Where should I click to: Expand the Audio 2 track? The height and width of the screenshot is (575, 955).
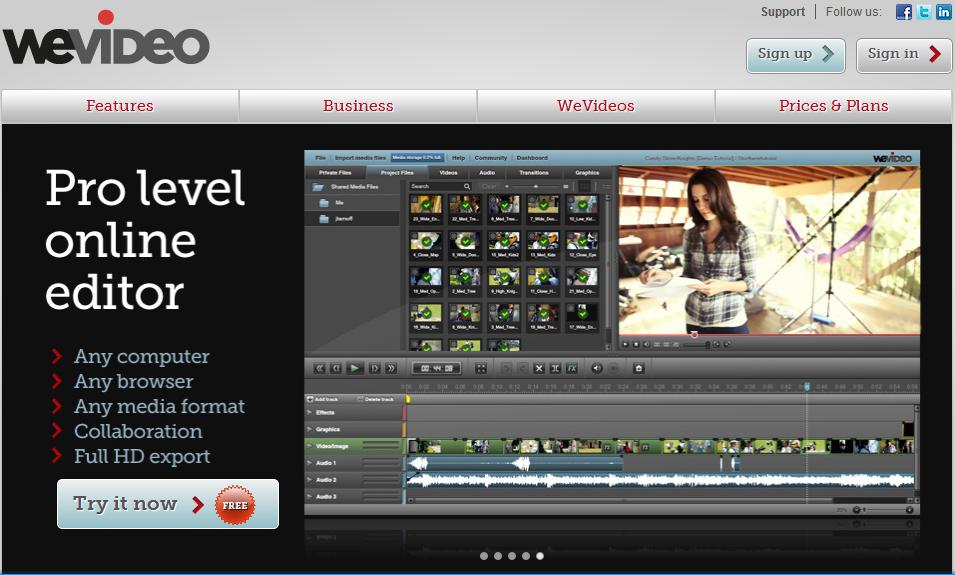click(x=310, y=480)
